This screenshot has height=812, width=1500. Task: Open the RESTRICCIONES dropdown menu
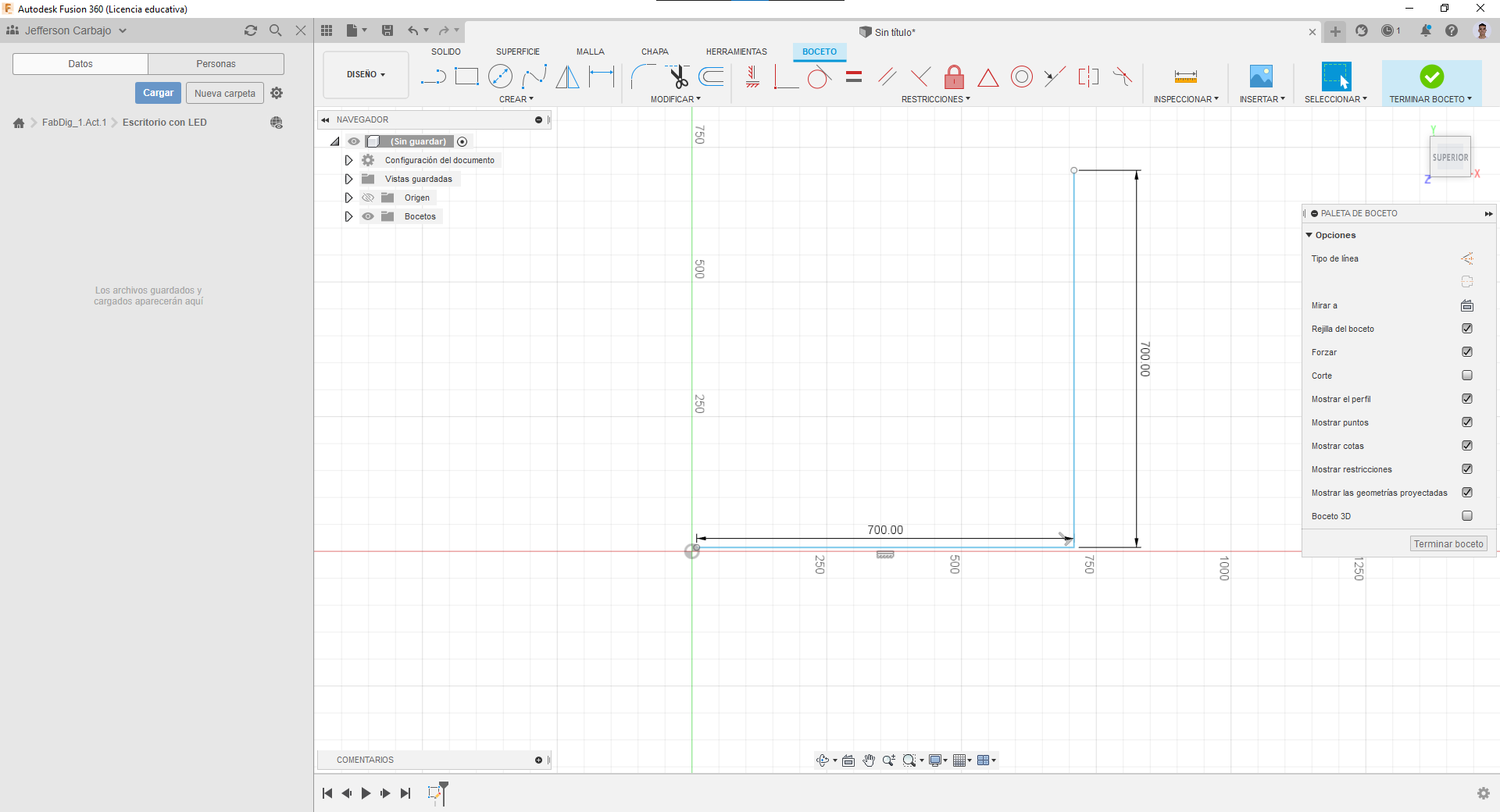click(936, 99)
